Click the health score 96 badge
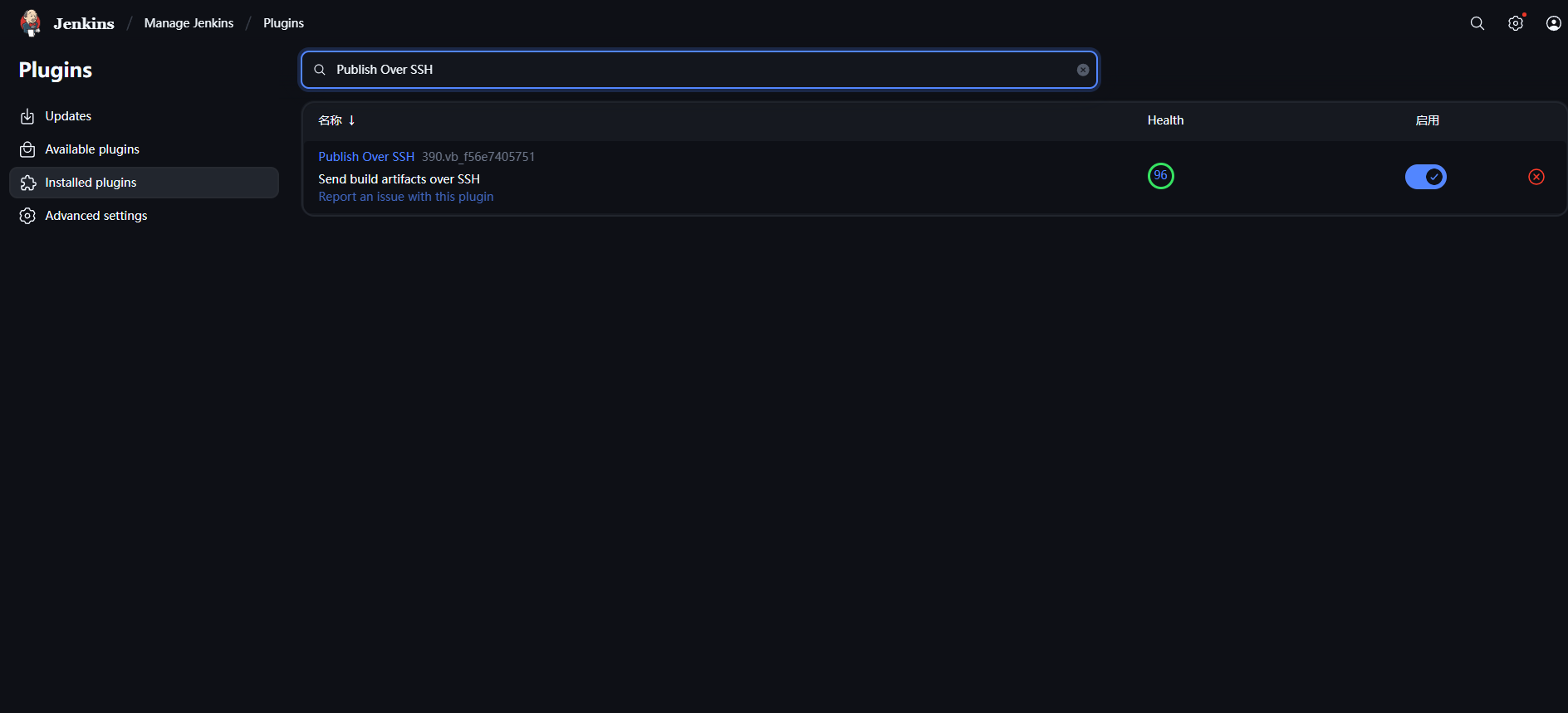1568x713 pixels. (x=1160, y=176)
